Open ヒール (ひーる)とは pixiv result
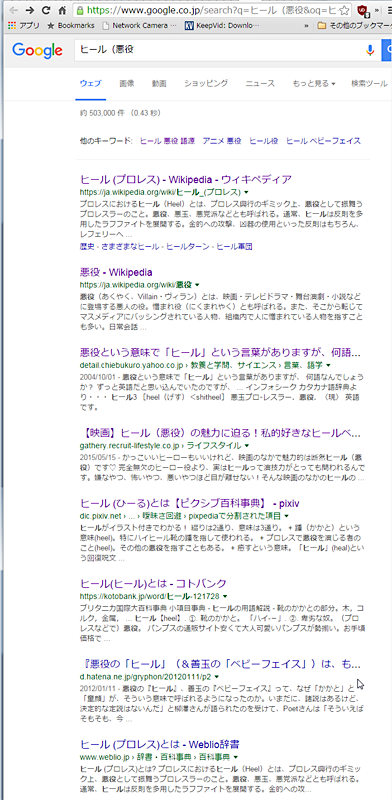 pyautogui.click(x=189, y=504)
